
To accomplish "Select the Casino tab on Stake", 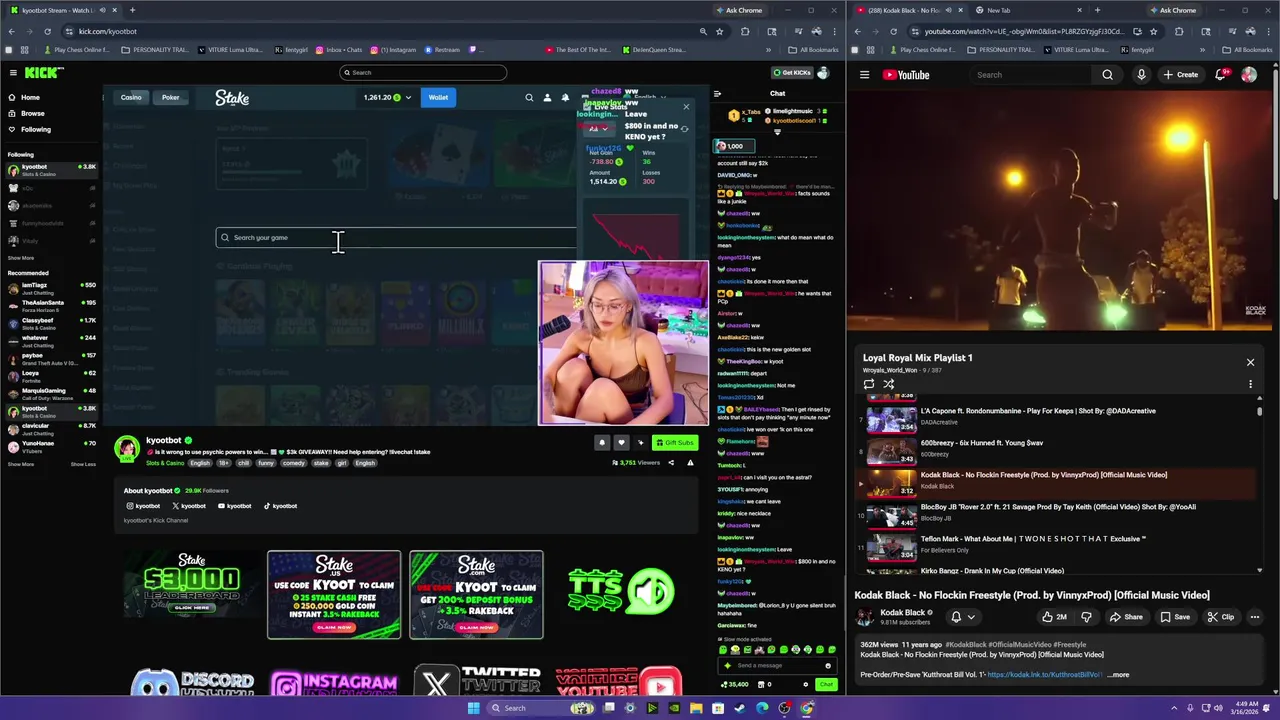I will coord(131,97).
